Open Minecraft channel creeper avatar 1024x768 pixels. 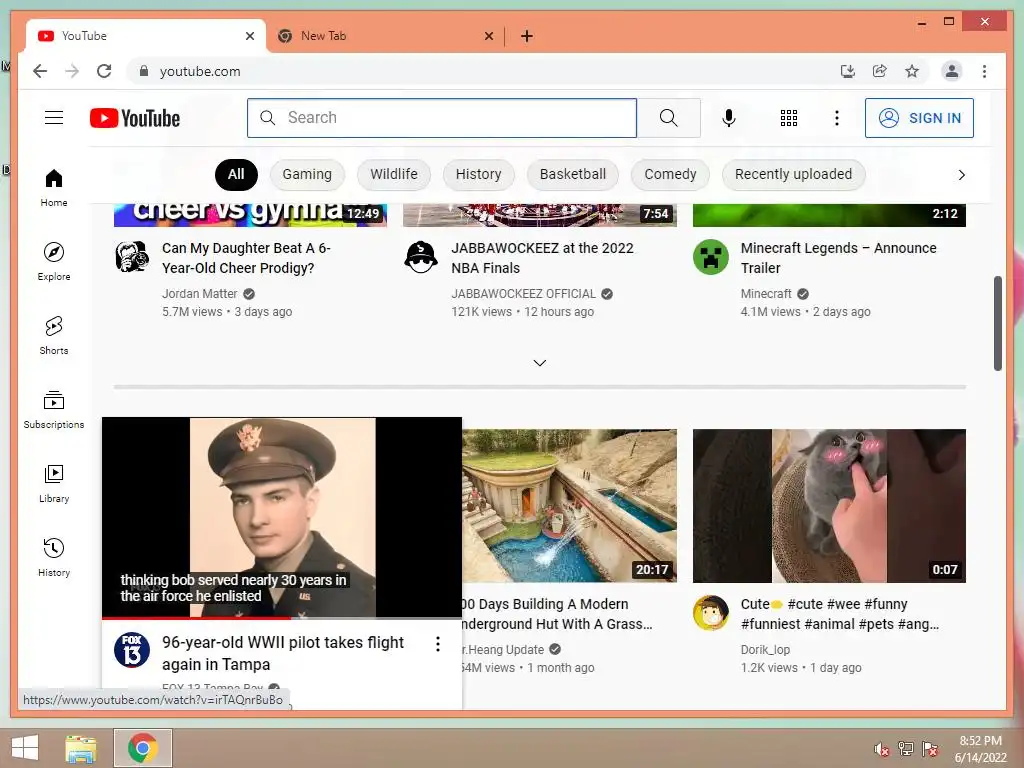[711, 256]
